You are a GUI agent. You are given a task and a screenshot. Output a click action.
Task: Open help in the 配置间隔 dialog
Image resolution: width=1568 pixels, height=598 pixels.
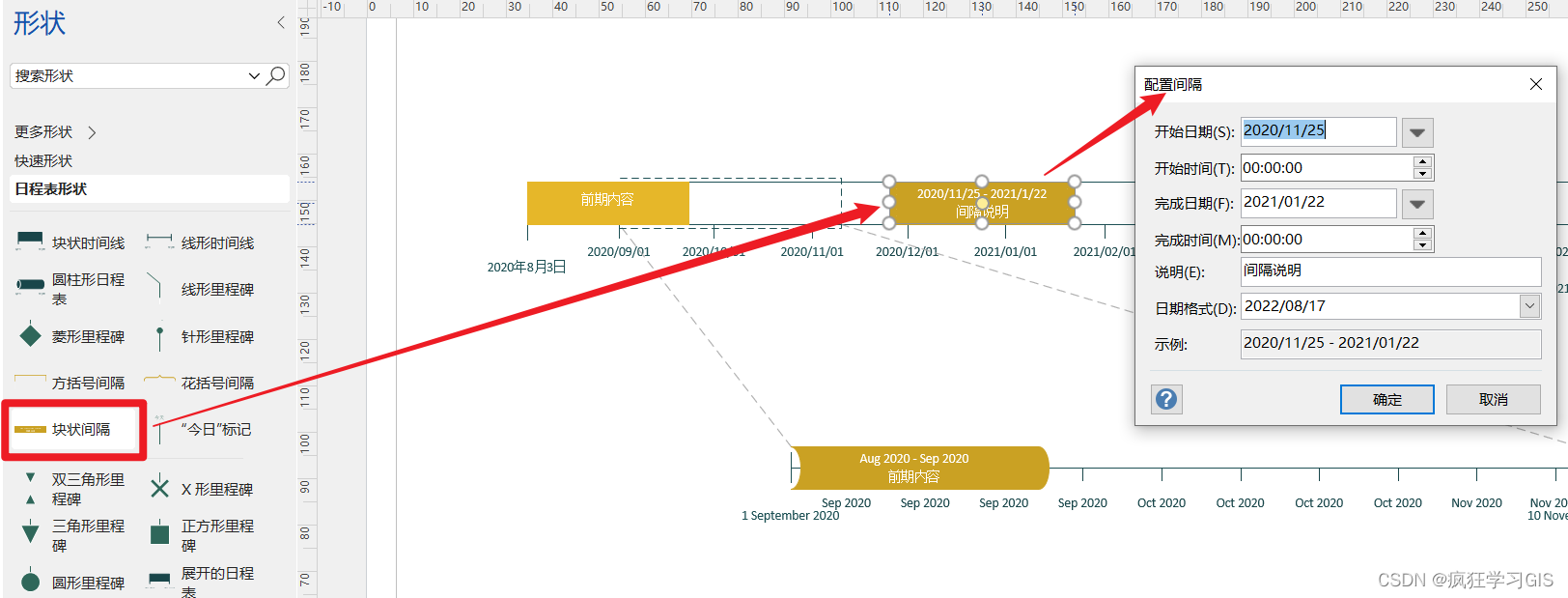(x=1166, y=399)
